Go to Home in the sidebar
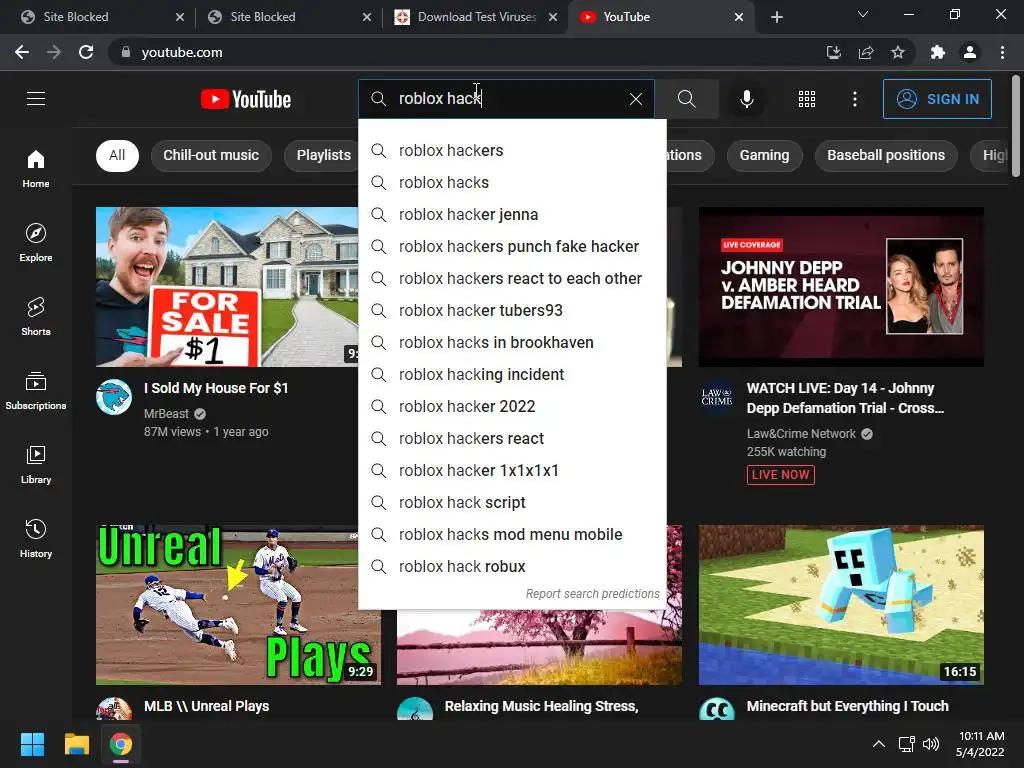 36,169
